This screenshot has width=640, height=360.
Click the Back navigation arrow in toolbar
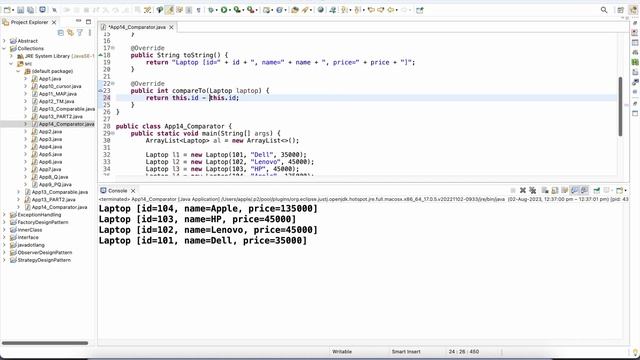tap(391, 10)
